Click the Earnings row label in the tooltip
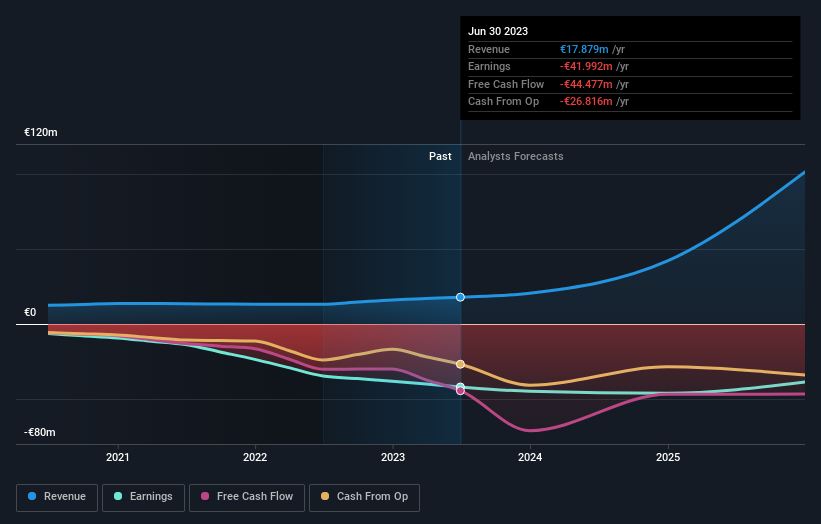The width and height of the screenshot is (821, 524). click(489, 66)
